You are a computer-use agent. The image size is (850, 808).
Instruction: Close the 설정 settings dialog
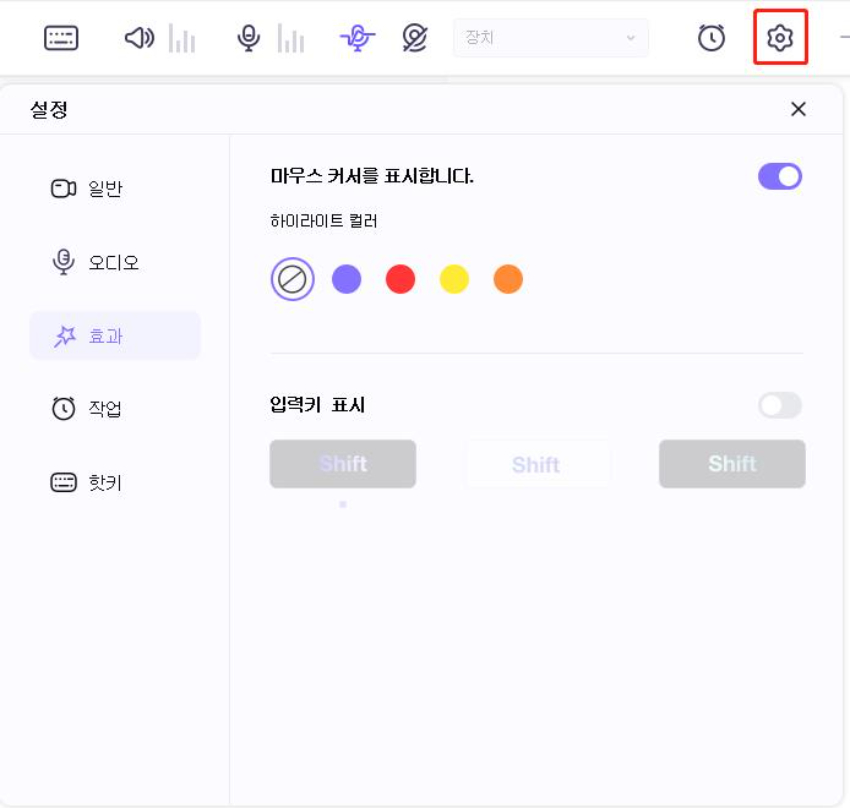tap(798, 109)
